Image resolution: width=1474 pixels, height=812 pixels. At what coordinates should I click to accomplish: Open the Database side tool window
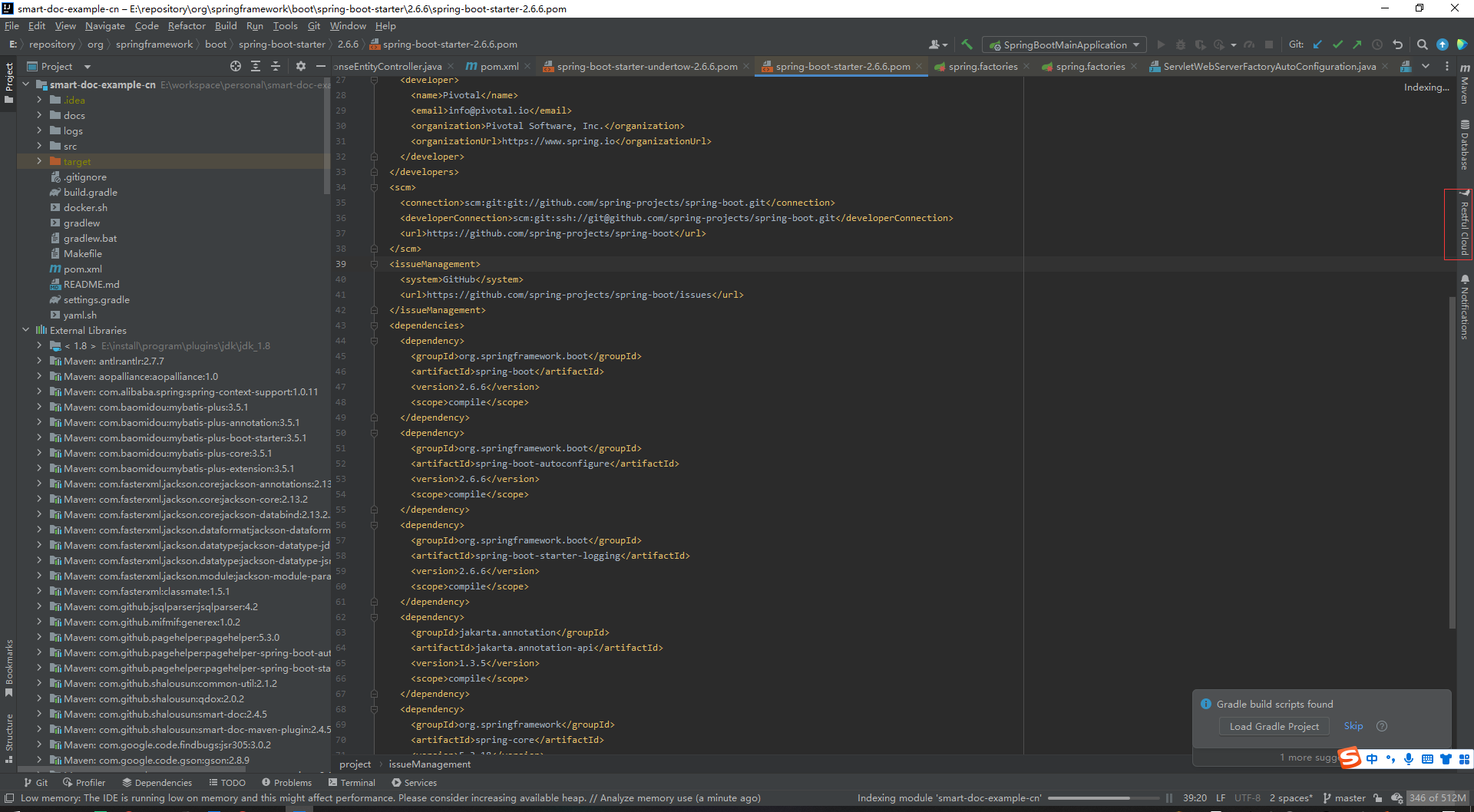1465,146
